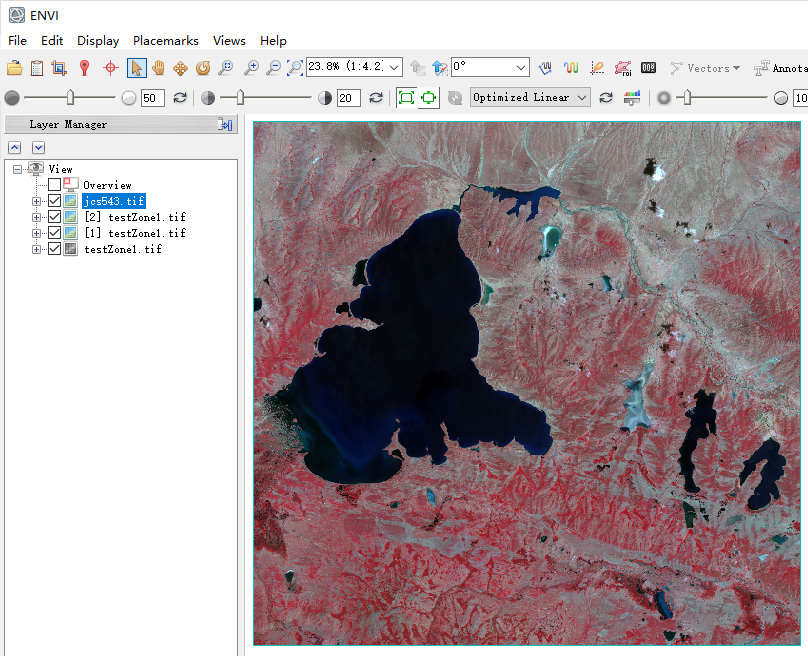Select the Fly tool with four arrows
This screenshot has width=808, height=656.
[x=181, y=68]
